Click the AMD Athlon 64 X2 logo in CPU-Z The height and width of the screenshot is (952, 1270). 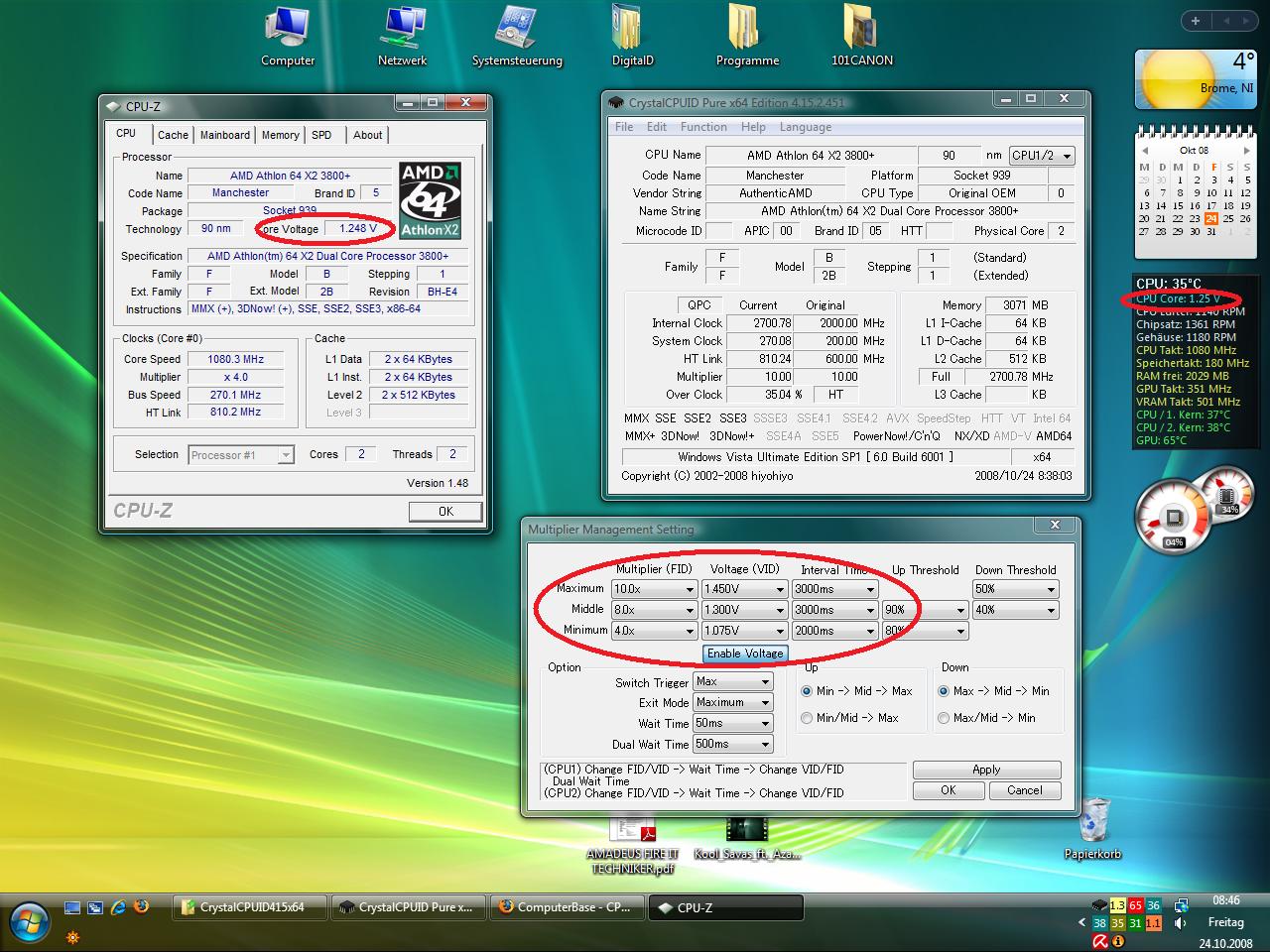coord(431,200)
